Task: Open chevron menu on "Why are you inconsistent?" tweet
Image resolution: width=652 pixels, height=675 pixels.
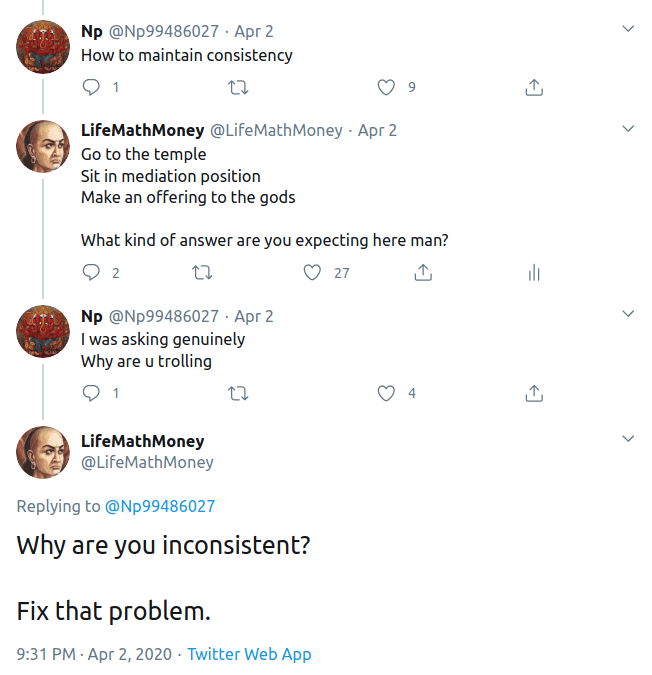Action: coord(628,439)
